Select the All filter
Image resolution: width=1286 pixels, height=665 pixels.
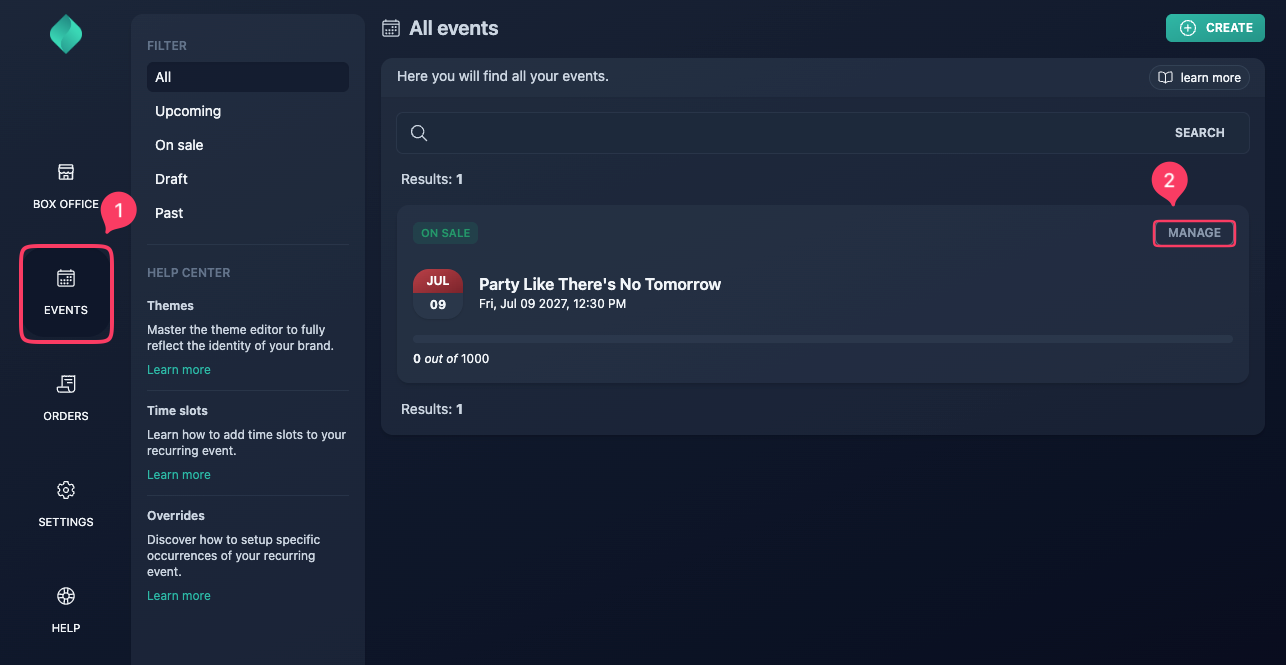click(x=248, y=77)
